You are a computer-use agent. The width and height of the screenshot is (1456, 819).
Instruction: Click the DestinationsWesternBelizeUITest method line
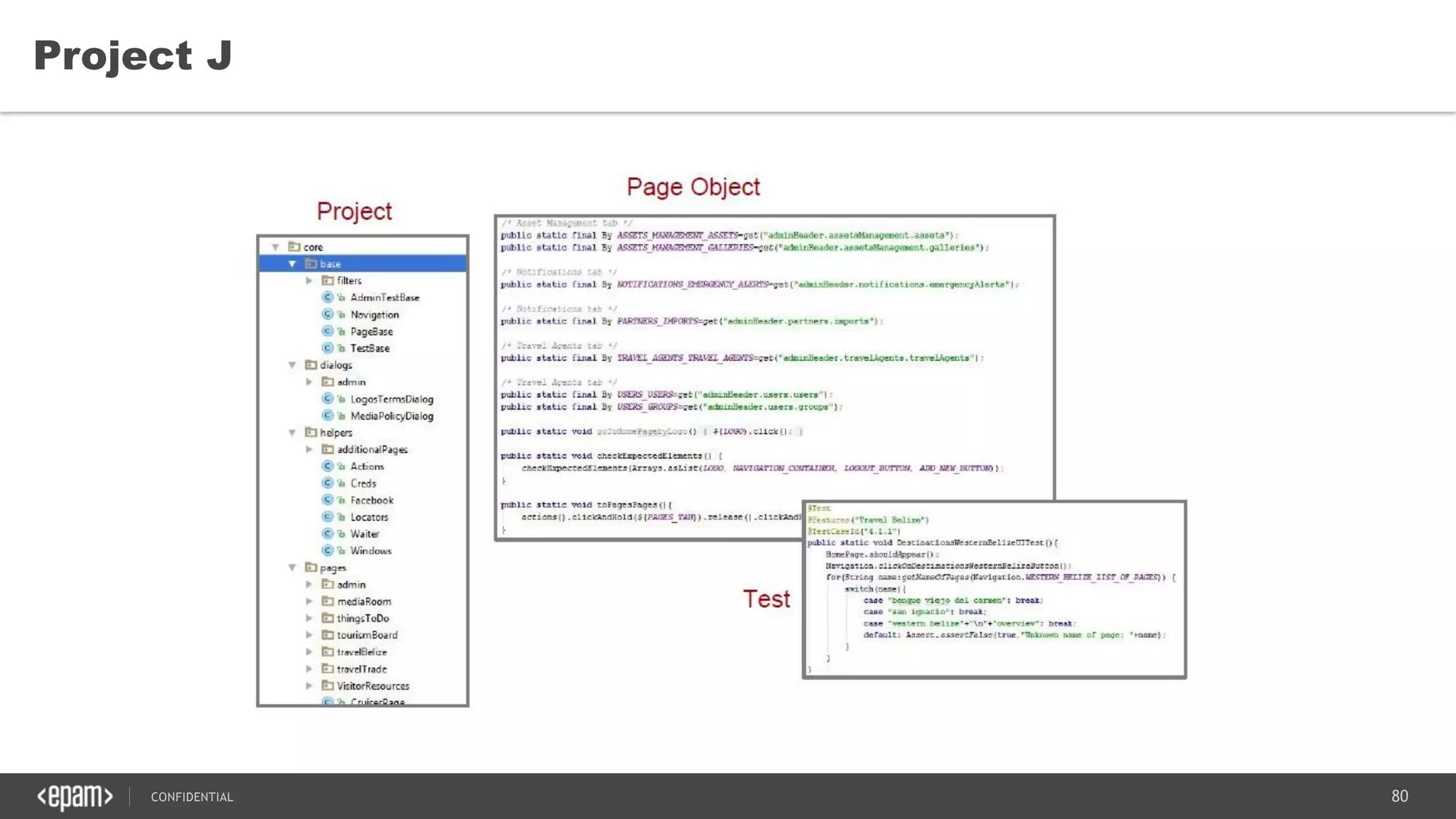[x=933, y=543]
